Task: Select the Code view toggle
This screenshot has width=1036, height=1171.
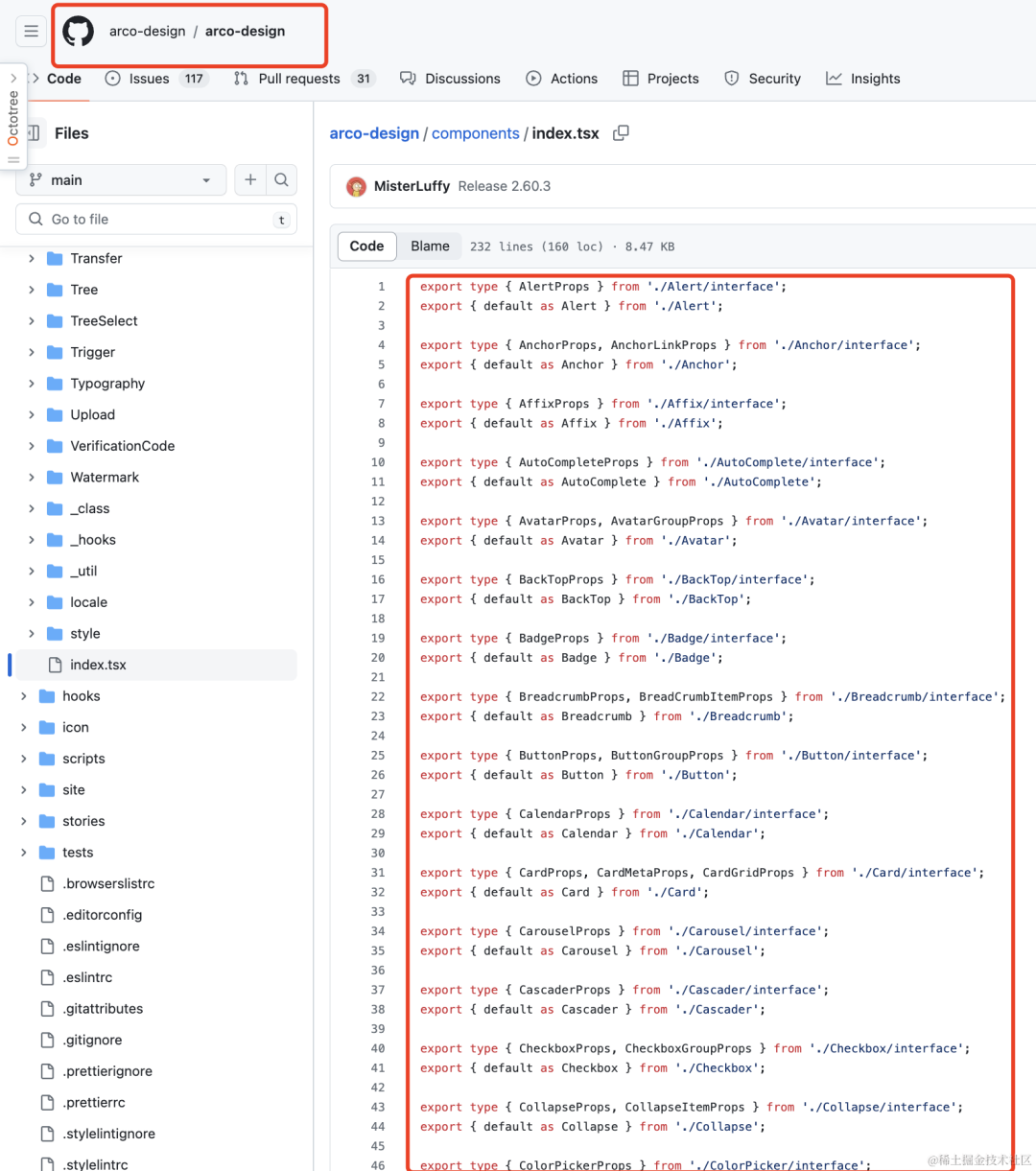Action: tap(366, 246)
